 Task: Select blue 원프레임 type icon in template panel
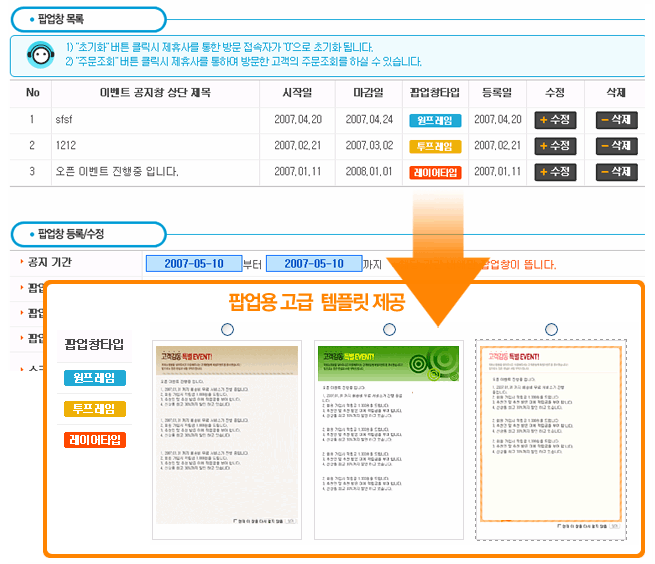click(94, 378)
